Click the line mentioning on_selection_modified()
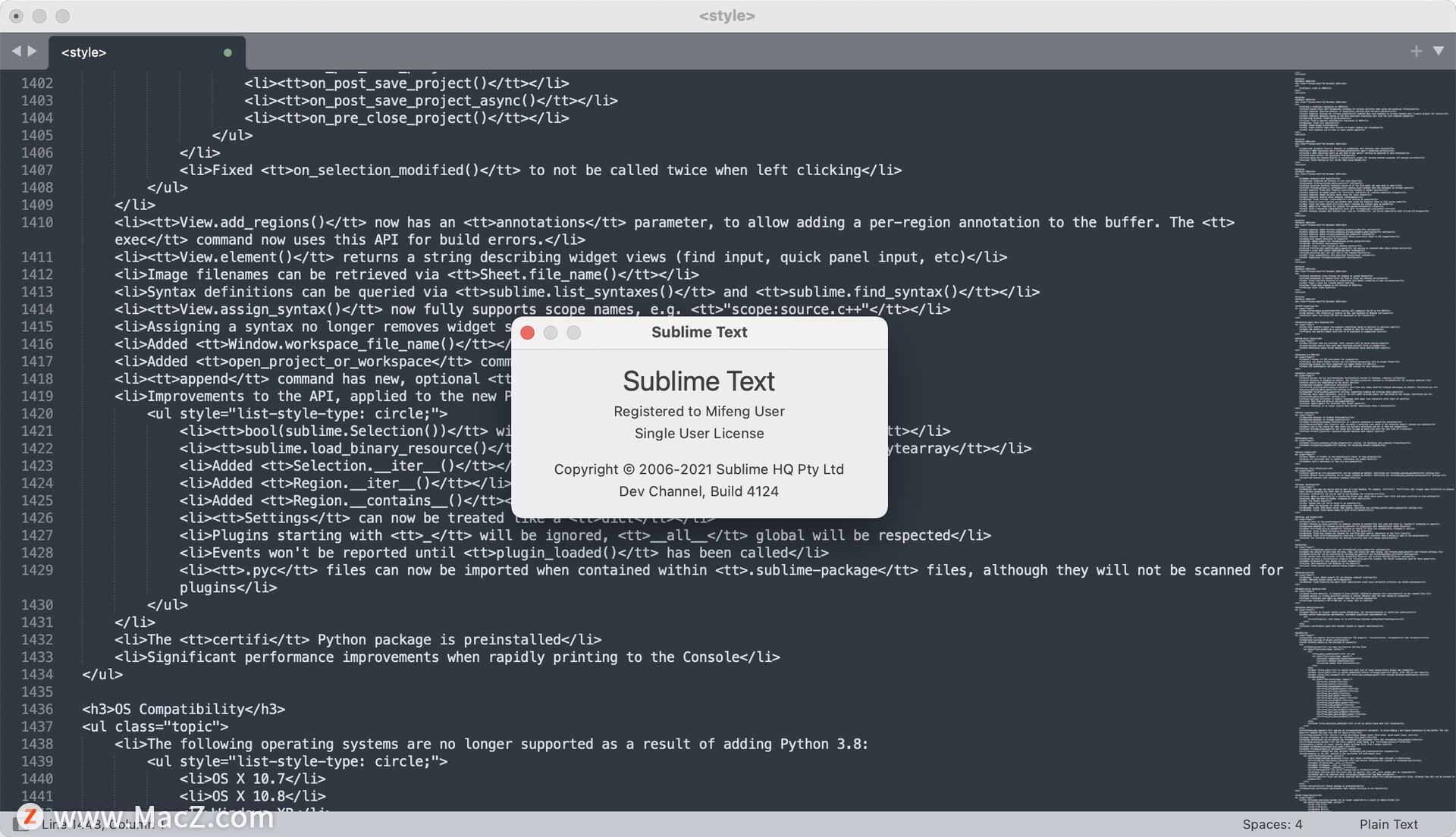The image size is (1456, 837). pos(541,170)
